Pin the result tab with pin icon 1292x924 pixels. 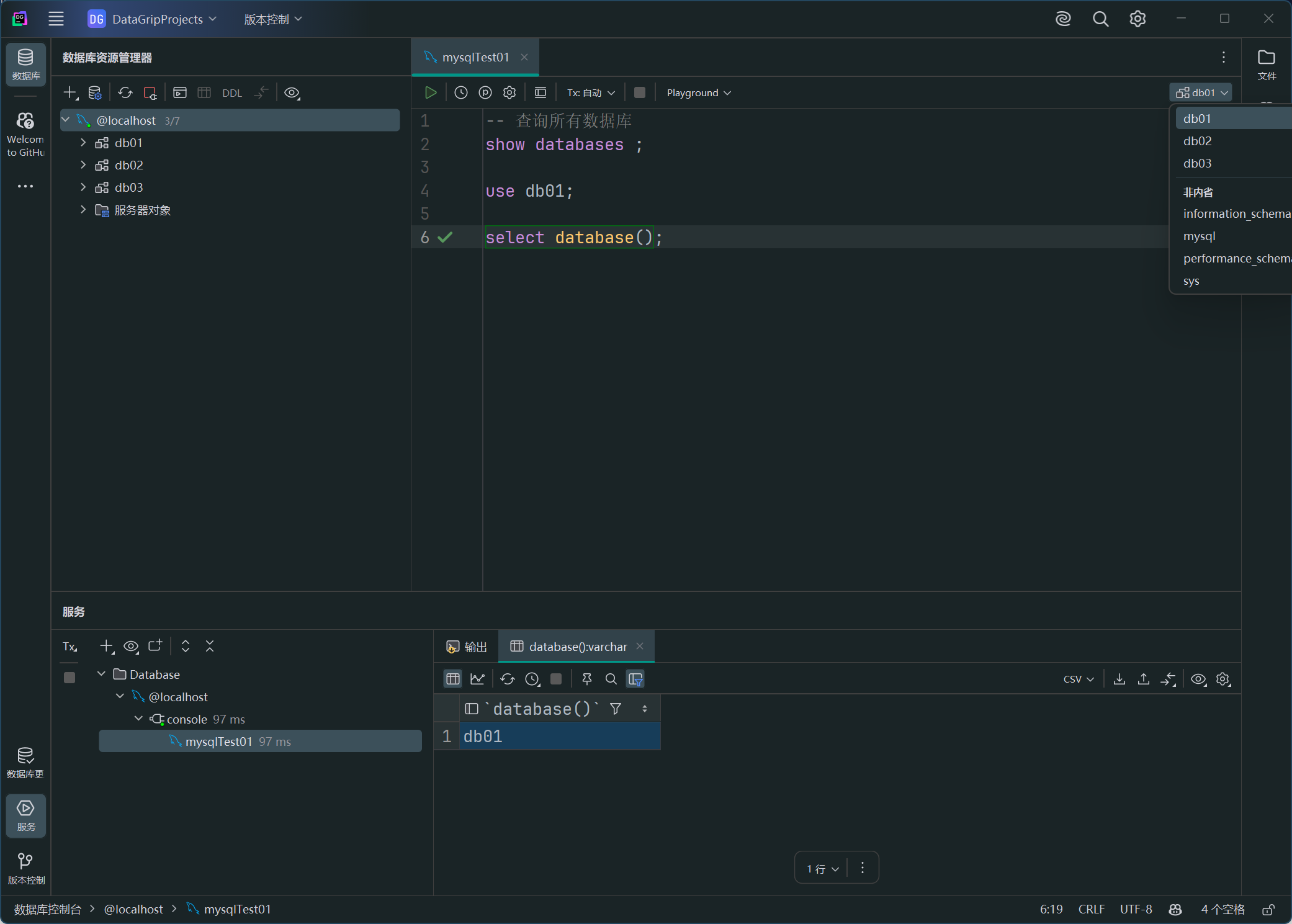(x=586, y=679)
